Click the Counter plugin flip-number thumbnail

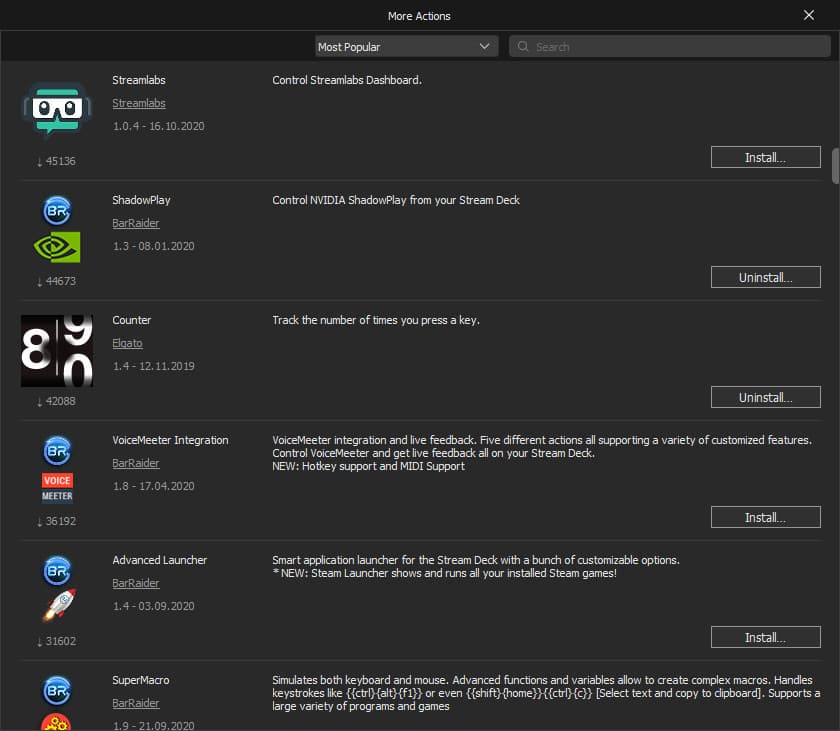point(57,351)
